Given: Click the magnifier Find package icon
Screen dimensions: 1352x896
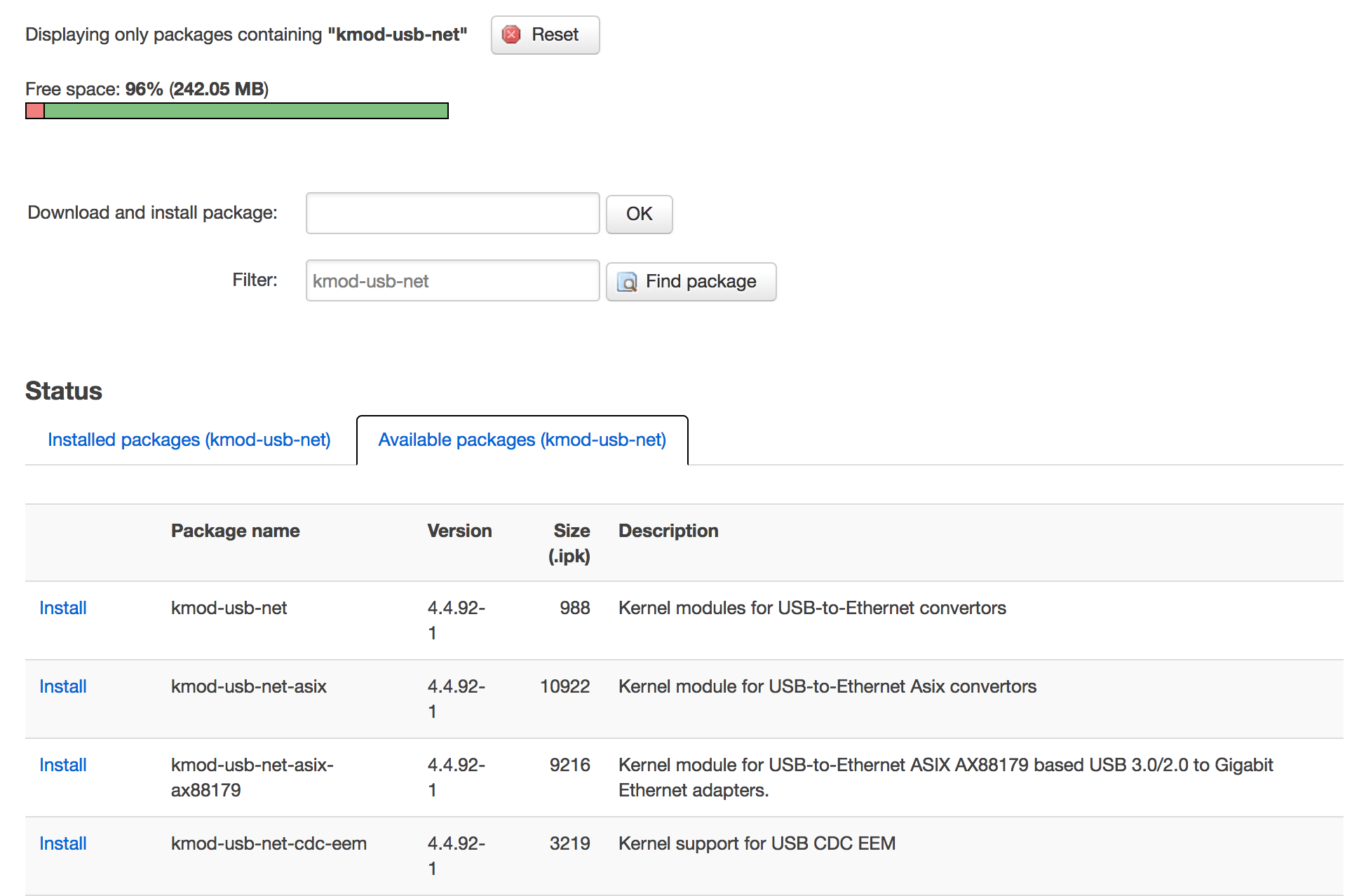Looking at the screenshot, I should pyautogui.click(x=627, y=282).
